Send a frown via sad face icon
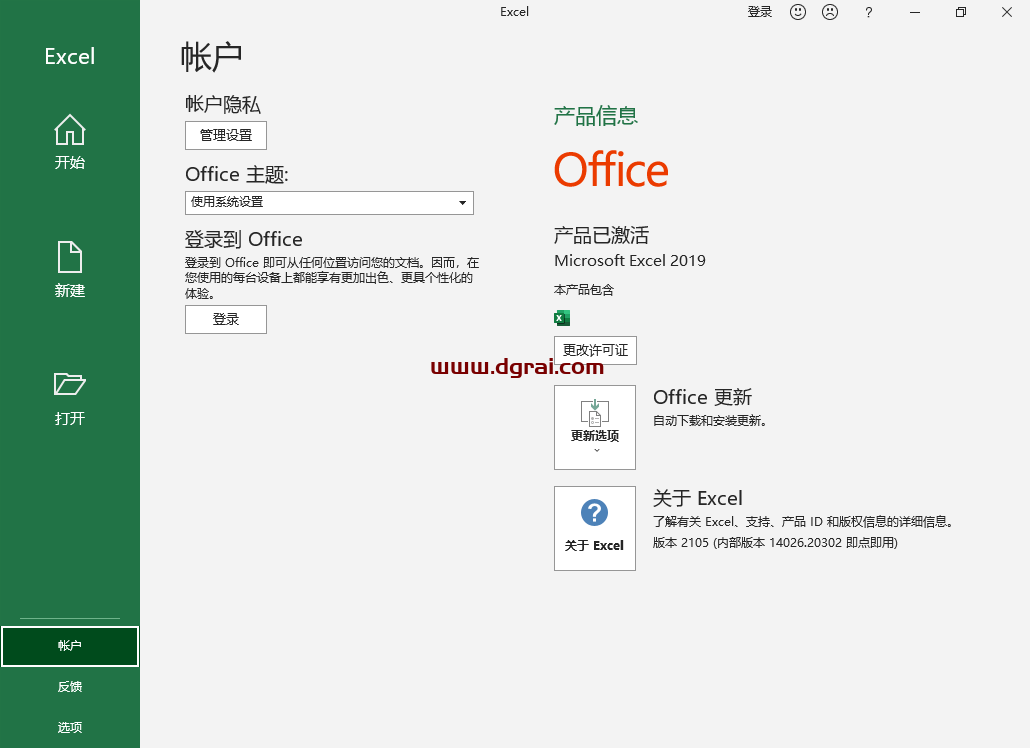Viewport: 1030px width, 748px height. [830, 12]
